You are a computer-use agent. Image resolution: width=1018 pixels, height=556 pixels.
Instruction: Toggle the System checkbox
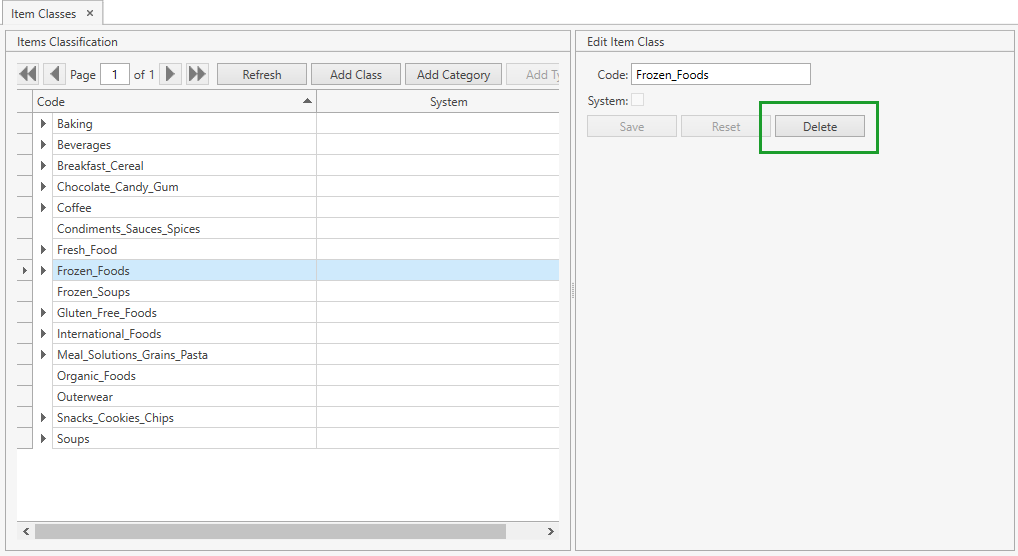637,100
